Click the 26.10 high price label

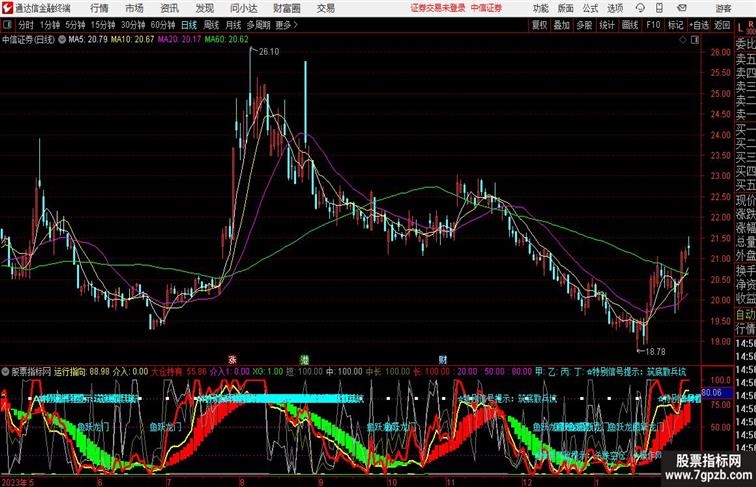pos(269,52)
